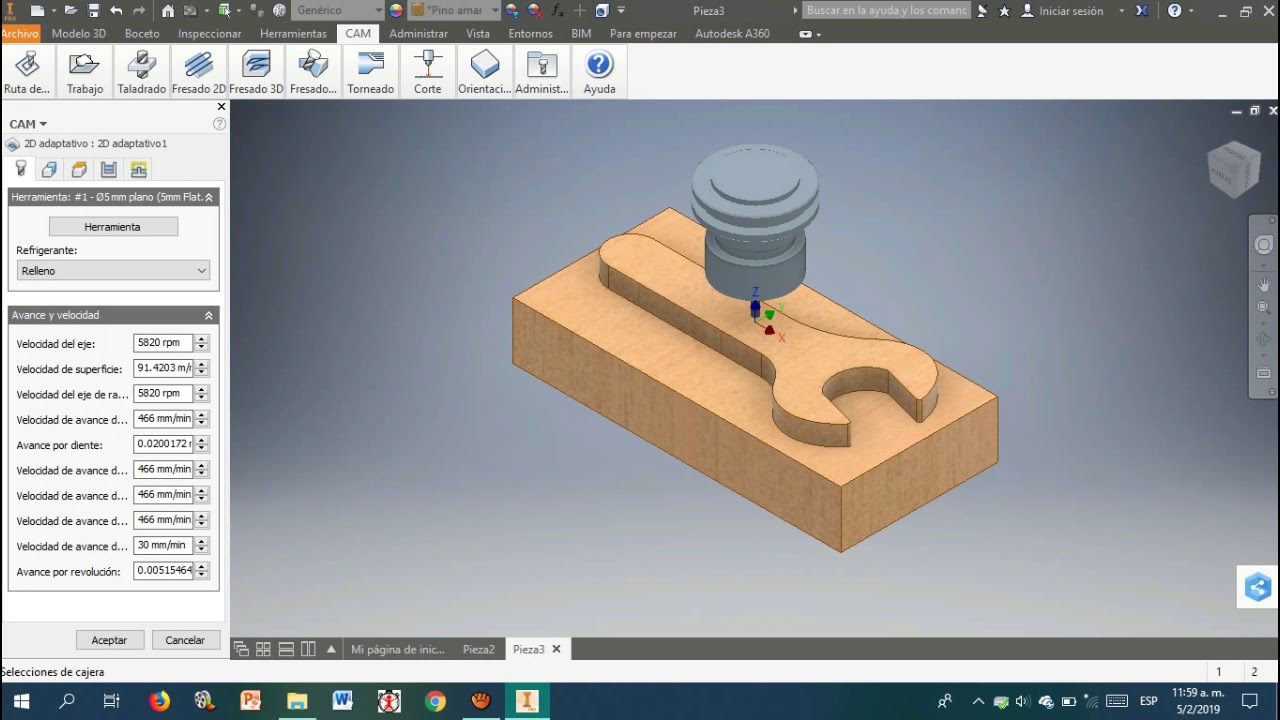Select the Fresado 3D milling tool

(x=256, y=72)
